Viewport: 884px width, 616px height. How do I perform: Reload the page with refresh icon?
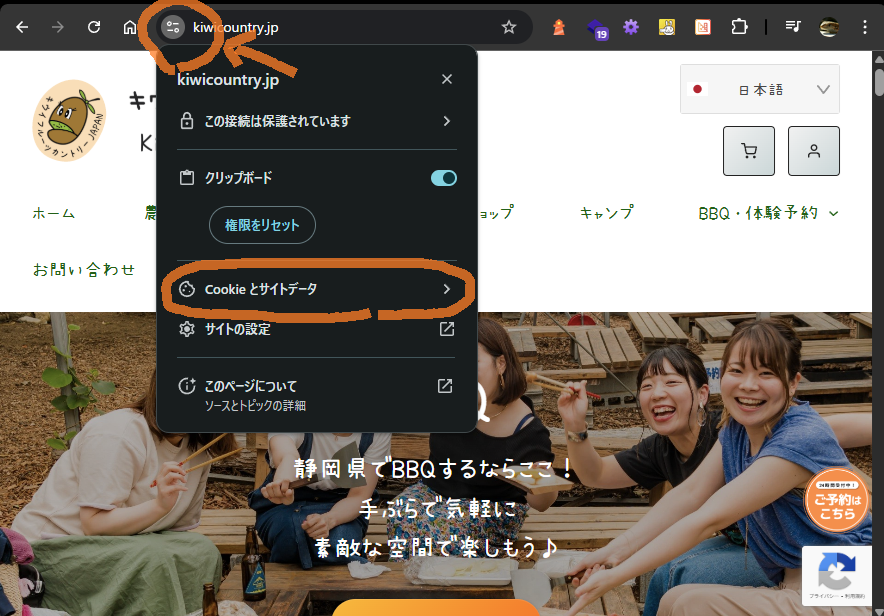(x=94, y=27)
